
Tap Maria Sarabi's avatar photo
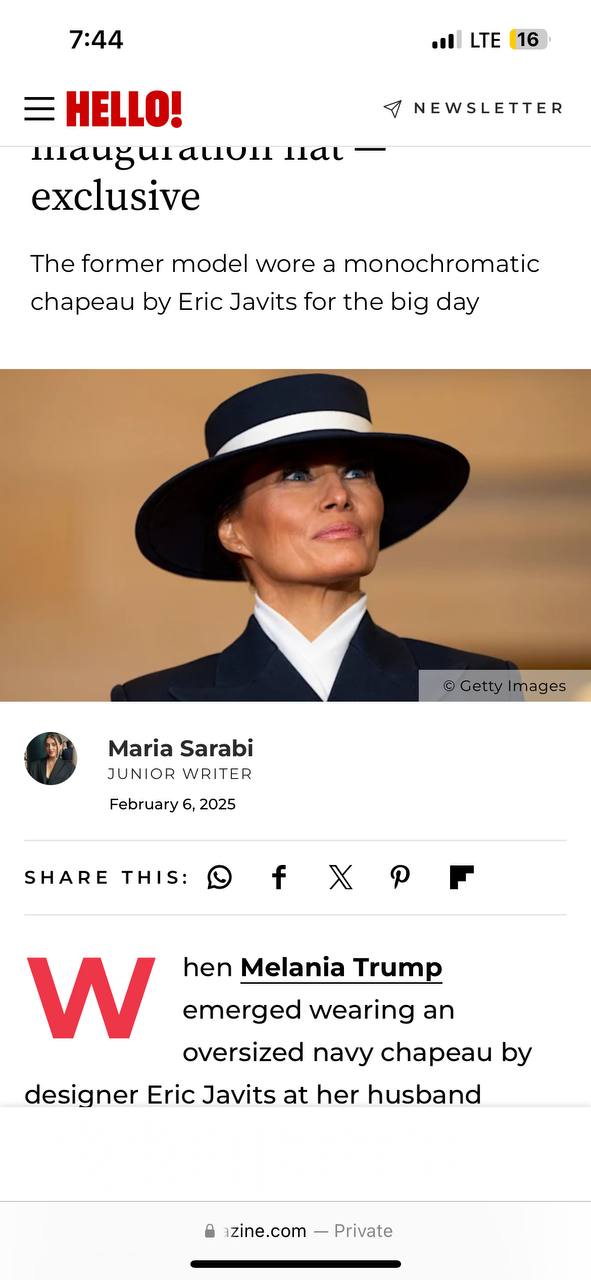tap(51, 758)
